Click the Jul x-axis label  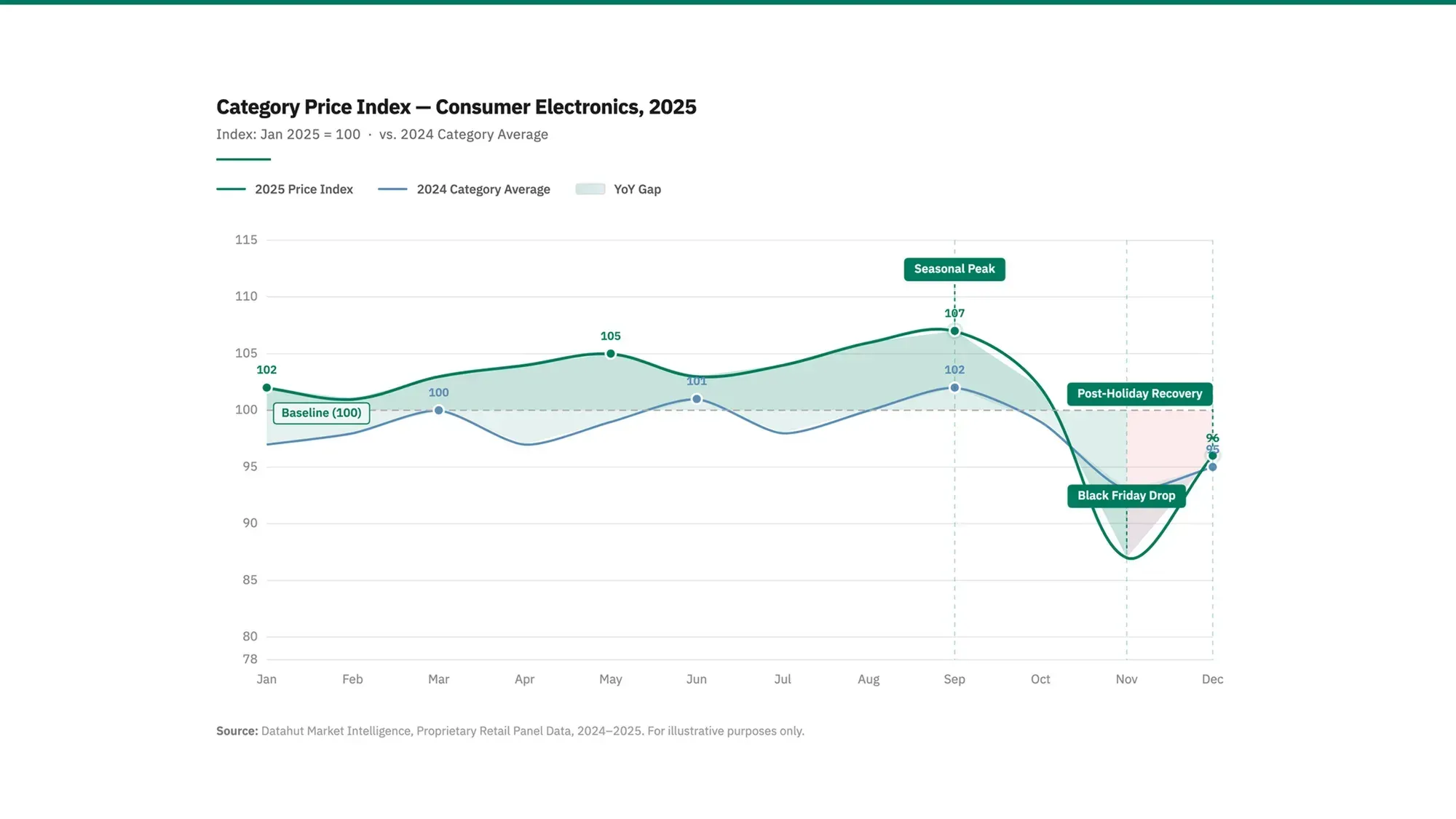(783, 679)
